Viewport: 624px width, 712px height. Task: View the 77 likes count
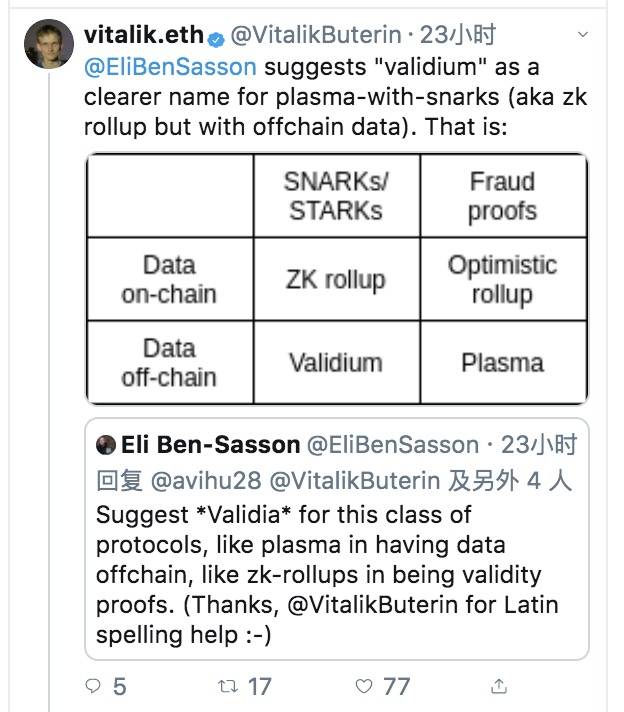396,686
